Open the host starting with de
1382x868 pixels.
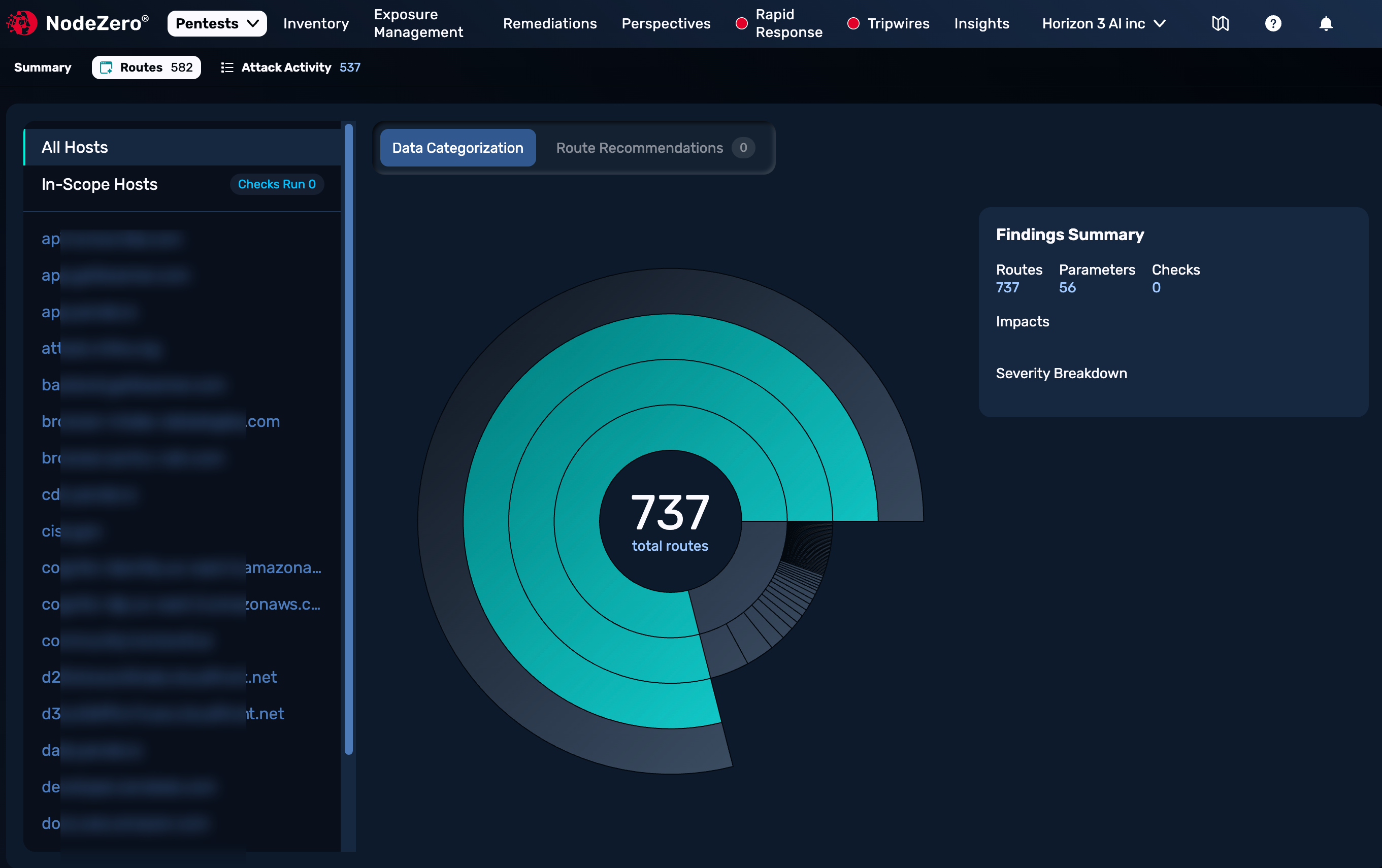[x=128, y=787]
